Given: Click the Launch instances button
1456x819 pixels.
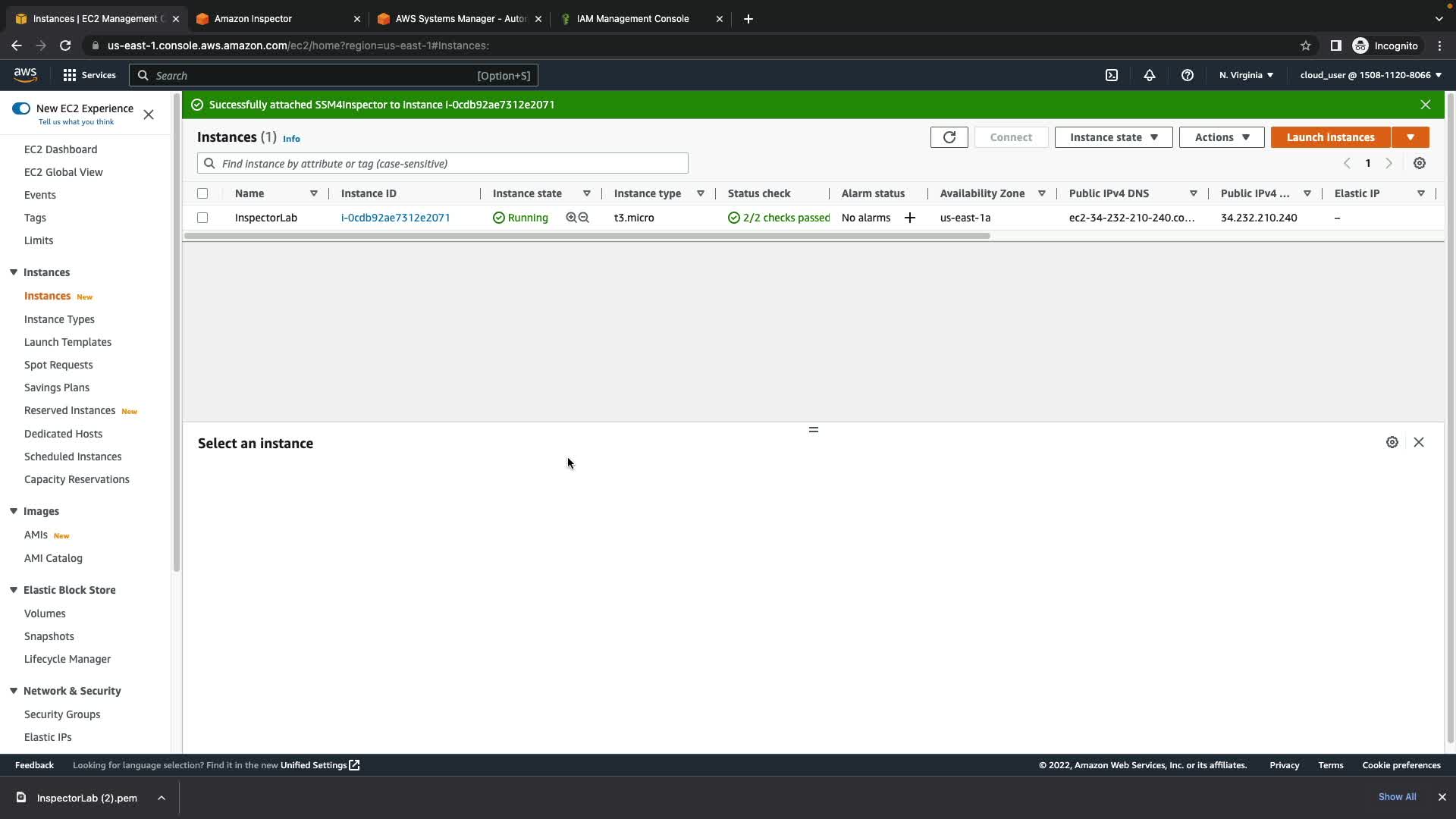Looking at the screenshot, I should 1330,137.
